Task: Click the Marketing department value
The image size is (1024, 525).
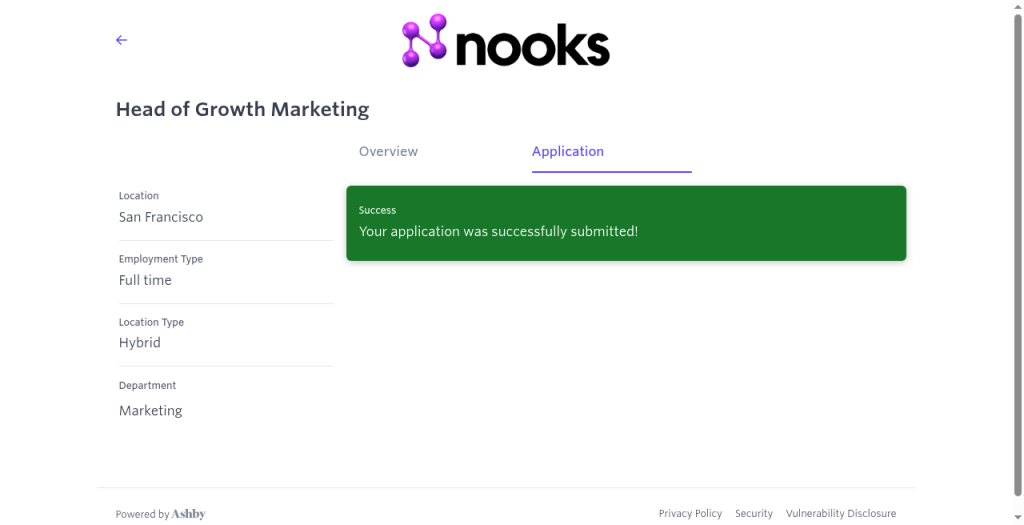Action: pos(150,411)
